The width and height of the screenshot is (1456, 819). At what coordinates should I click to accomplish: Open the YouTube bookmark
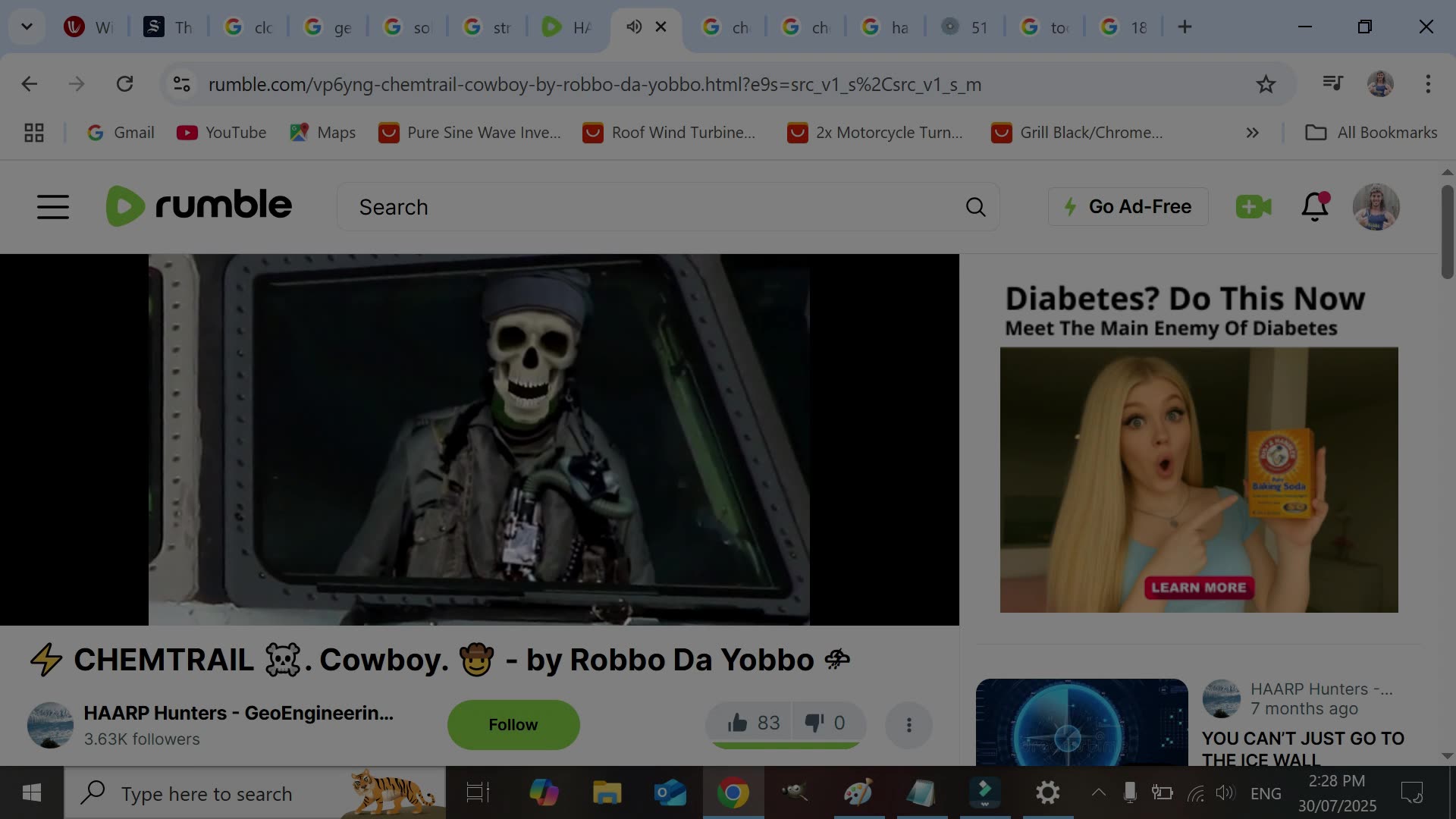click(x=221, y=133)
